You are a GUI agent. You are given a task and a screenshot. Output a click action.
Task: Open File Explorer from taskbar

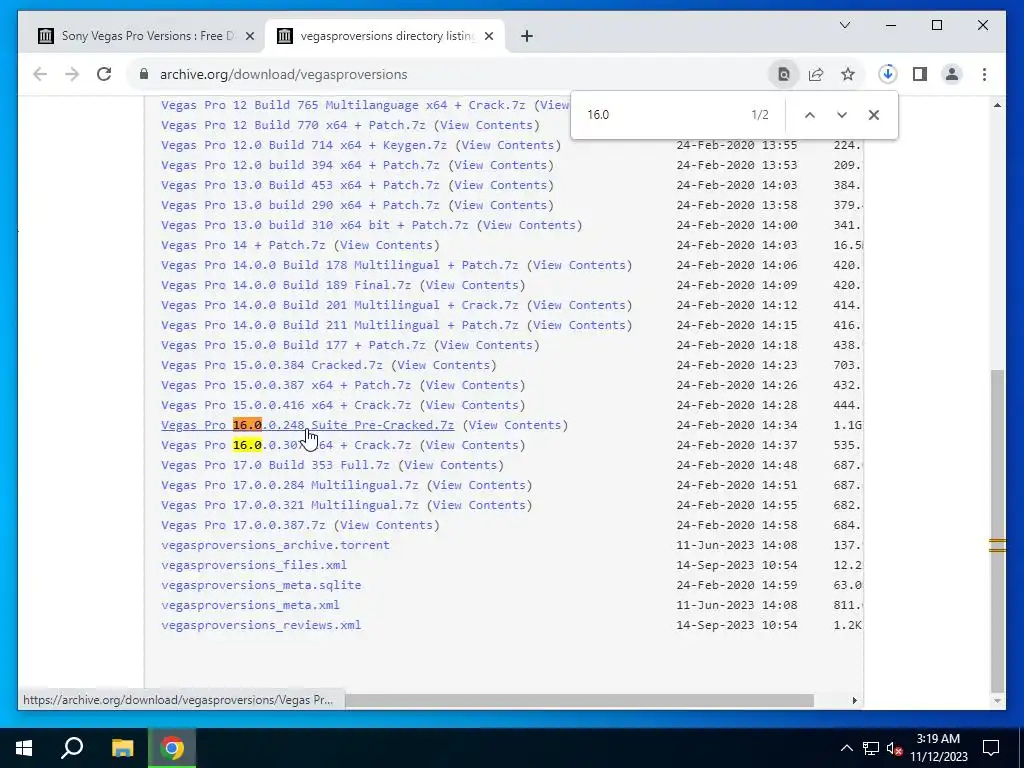122,748
